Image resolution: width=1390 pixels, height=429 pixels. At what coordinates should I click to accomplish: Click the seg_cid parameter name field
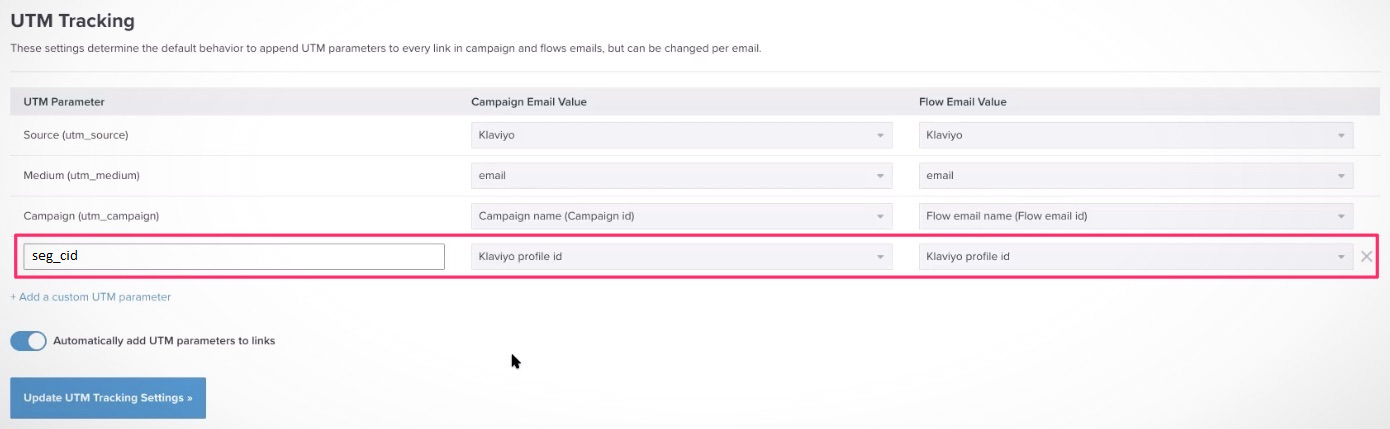click(233, 256)
